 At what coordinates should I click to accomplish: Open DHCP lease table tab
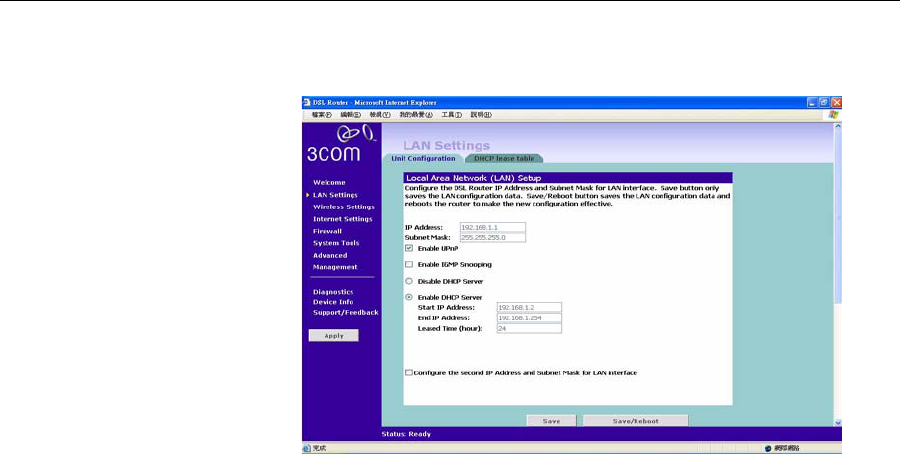[x=504, y=158]
